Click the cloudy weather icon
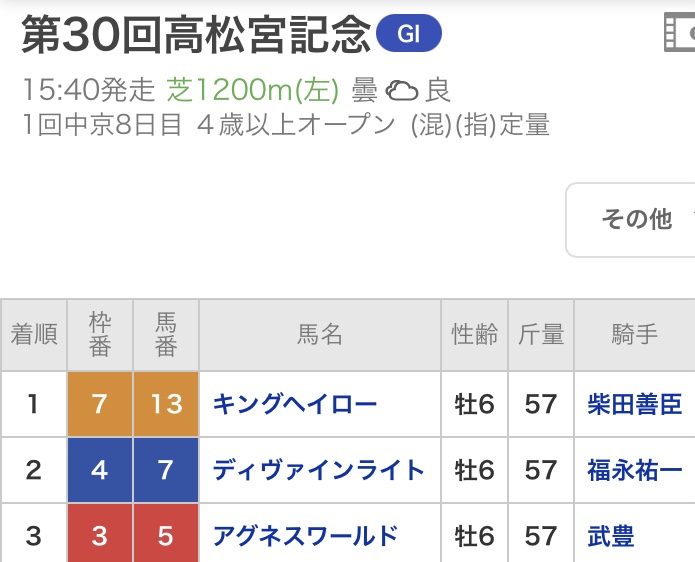The image size is (695, 562). point(402,90)
